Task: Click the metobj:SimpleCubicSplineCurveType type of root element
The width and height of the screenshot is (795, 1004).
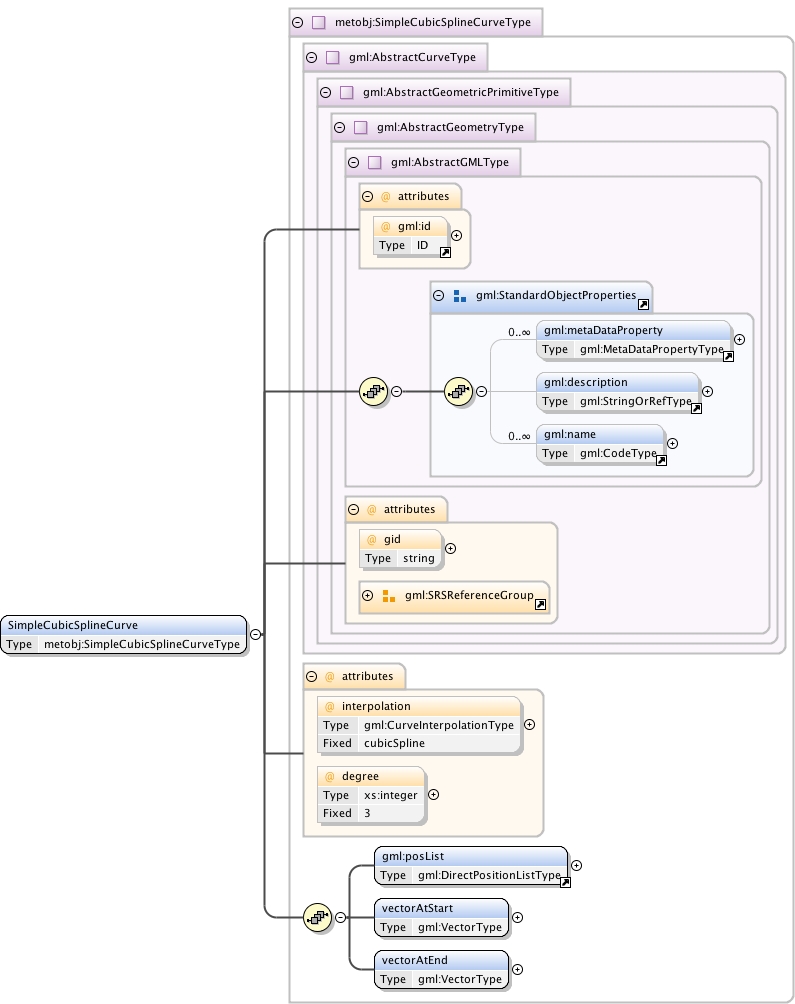Action: tap(142, 644)
